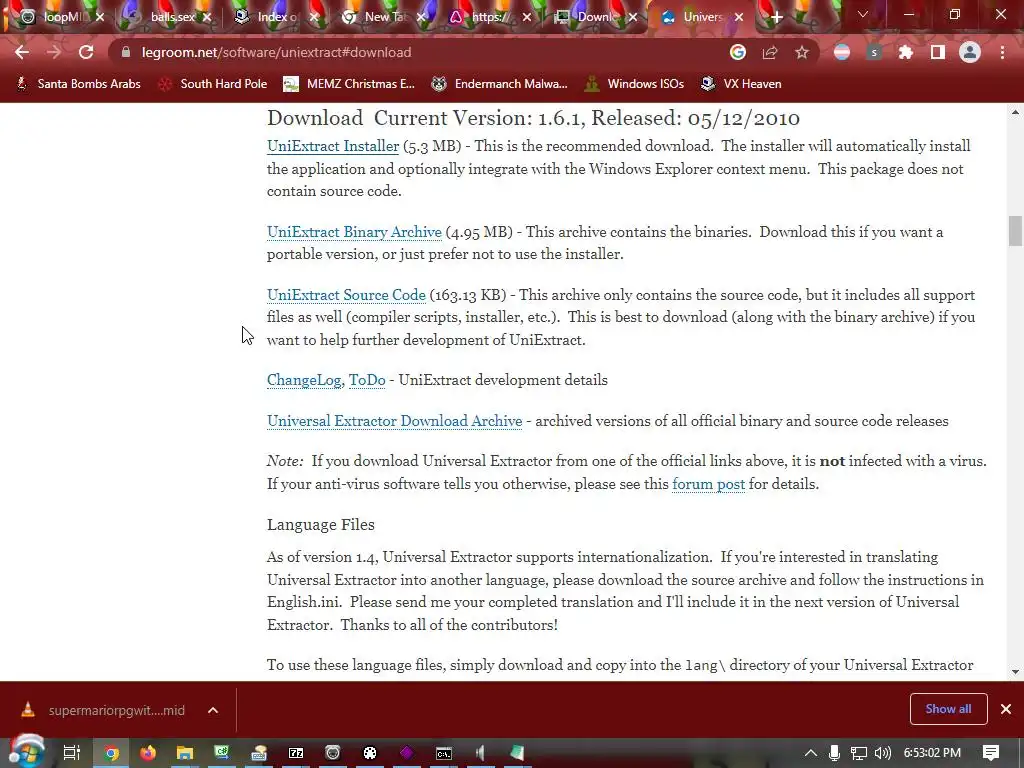This screenshot has width=1024, height=768.
Task: Open the 7-Zip taskbar icon
Action: pyautogui.click(x=296, y=754)
